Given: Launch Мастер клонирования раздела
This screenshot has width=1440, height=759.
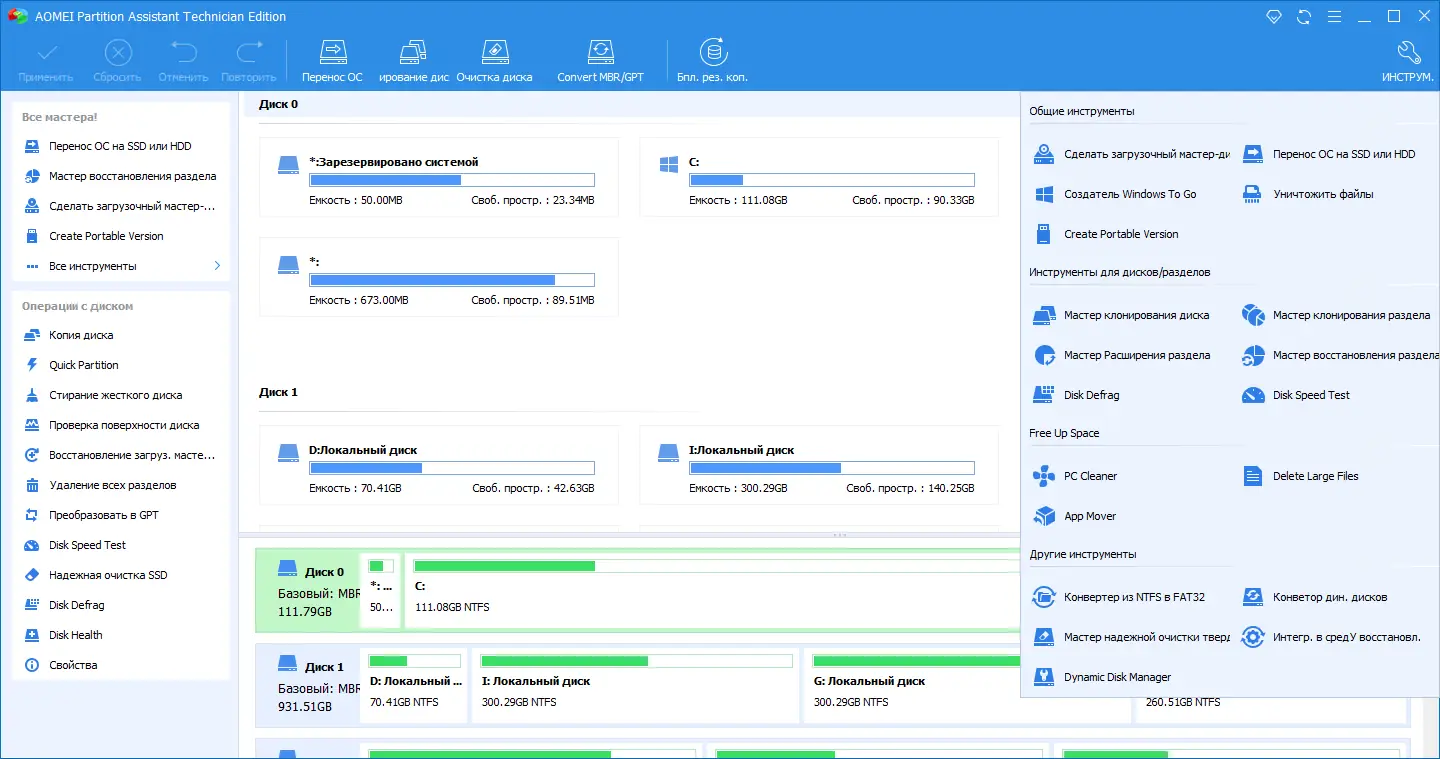Looking at the screenshot, I should (1336, 315).
